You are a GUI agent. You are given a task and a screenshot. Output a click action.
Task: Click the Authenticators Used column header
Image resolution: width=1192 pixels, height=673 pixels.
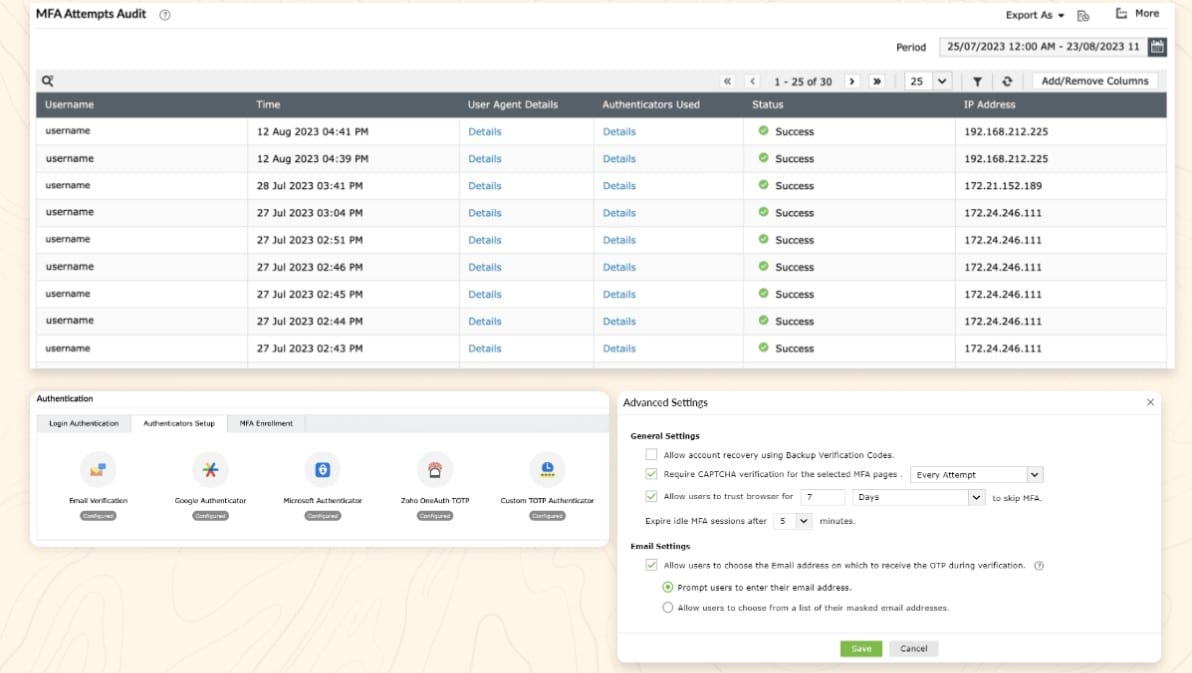point(651,105)
